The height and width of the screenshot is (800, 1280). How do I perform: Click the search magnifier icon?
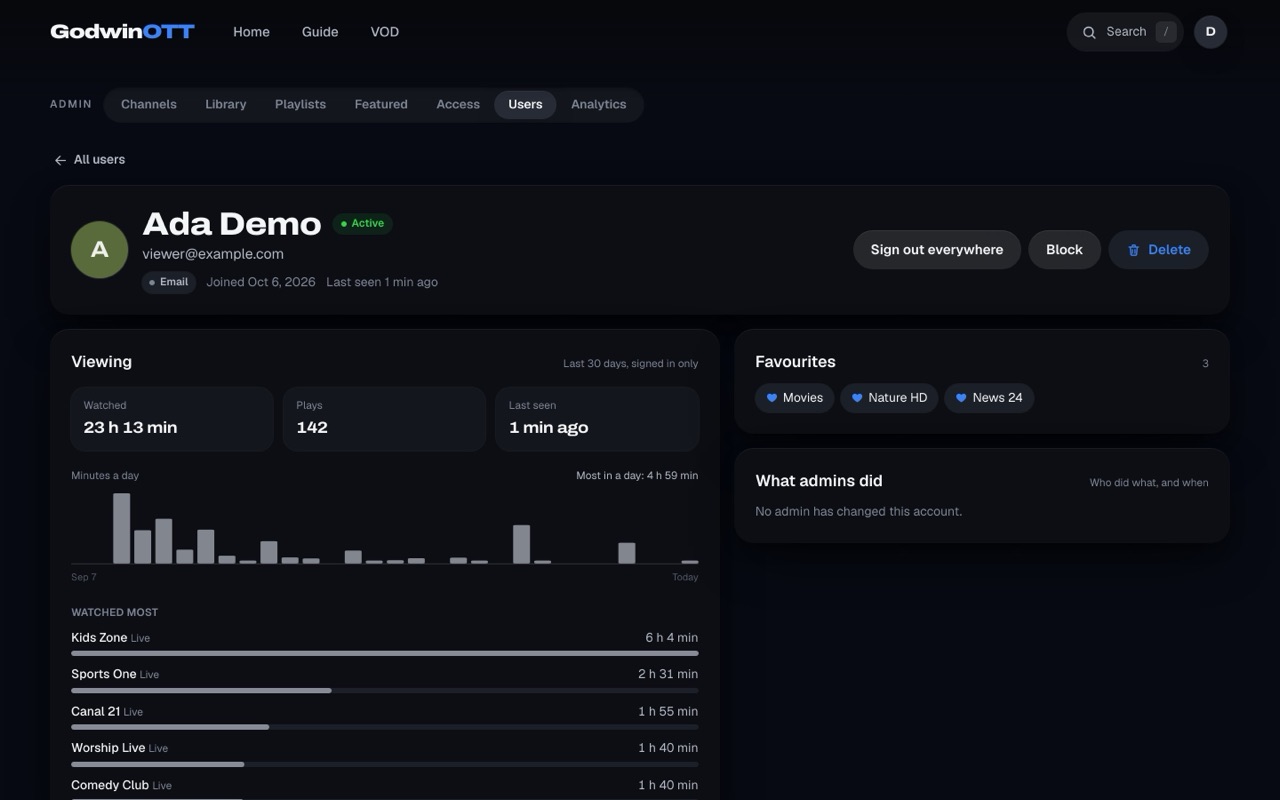pyautogui.click(x=1089, y=32)
